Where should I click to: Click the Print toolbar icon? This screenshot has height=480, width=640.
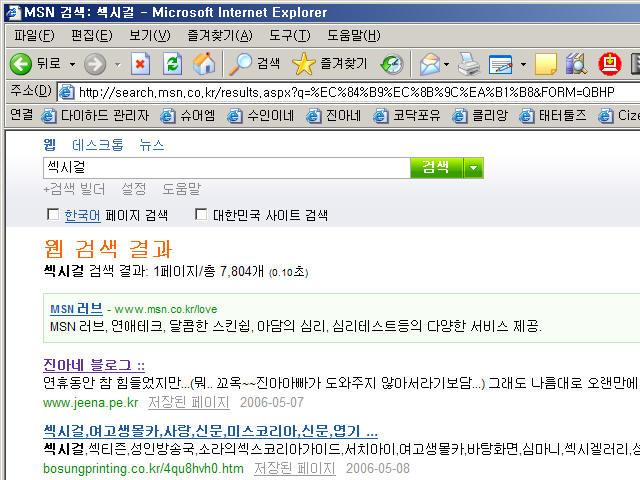click(x=468, y=64)
